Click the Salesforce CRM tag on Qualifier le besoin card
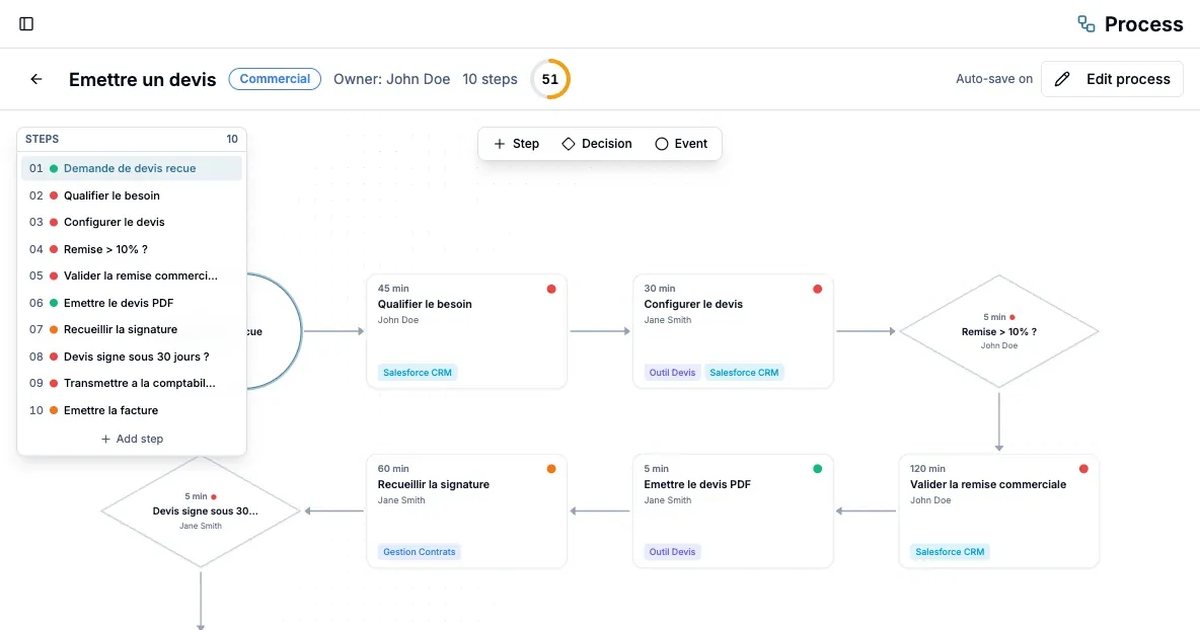The height and width of the screenshot is (630, 1200). tap(417, 373)
